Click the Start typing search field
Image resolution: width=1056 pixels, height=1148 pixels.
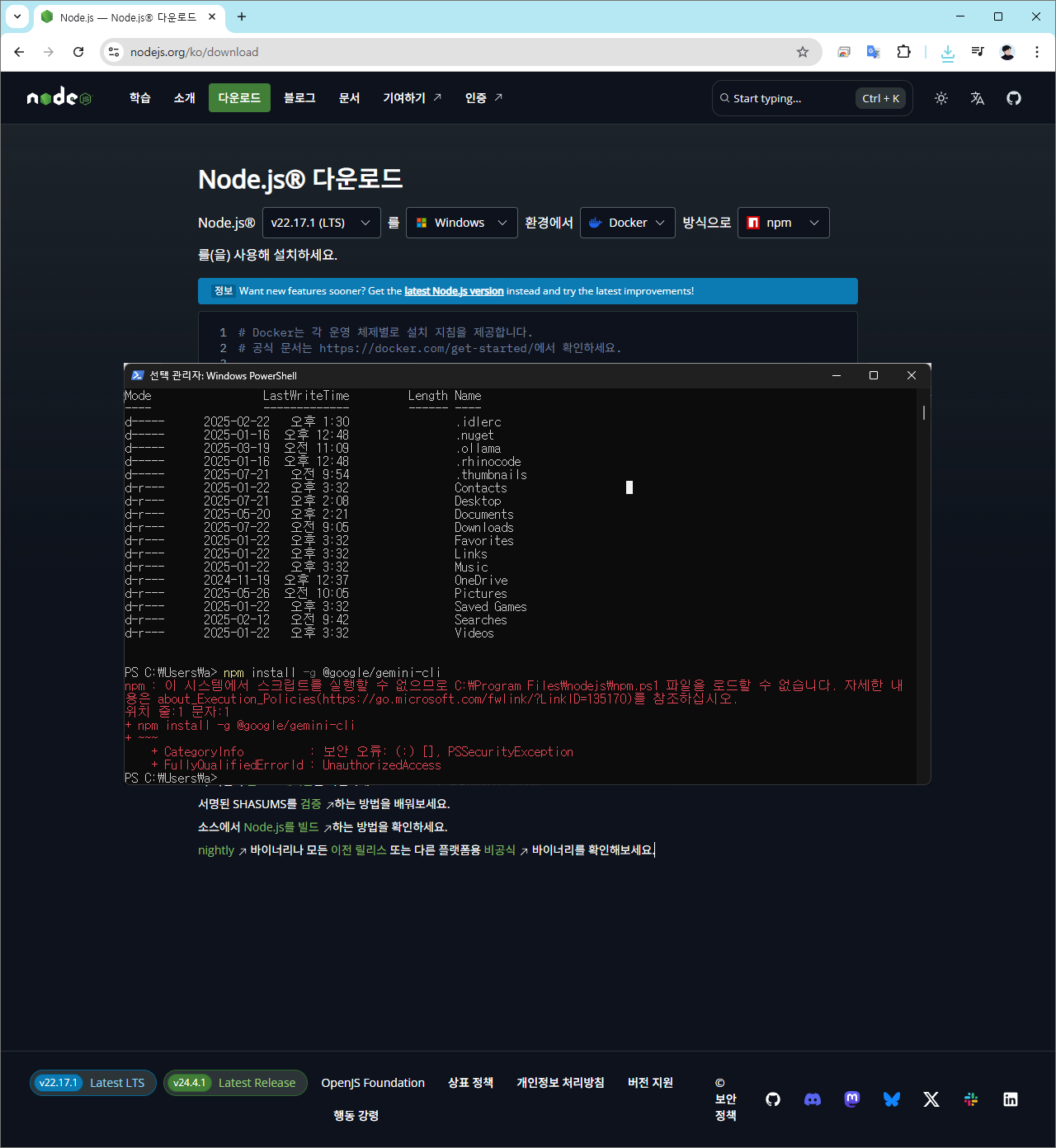pos(784,98)
